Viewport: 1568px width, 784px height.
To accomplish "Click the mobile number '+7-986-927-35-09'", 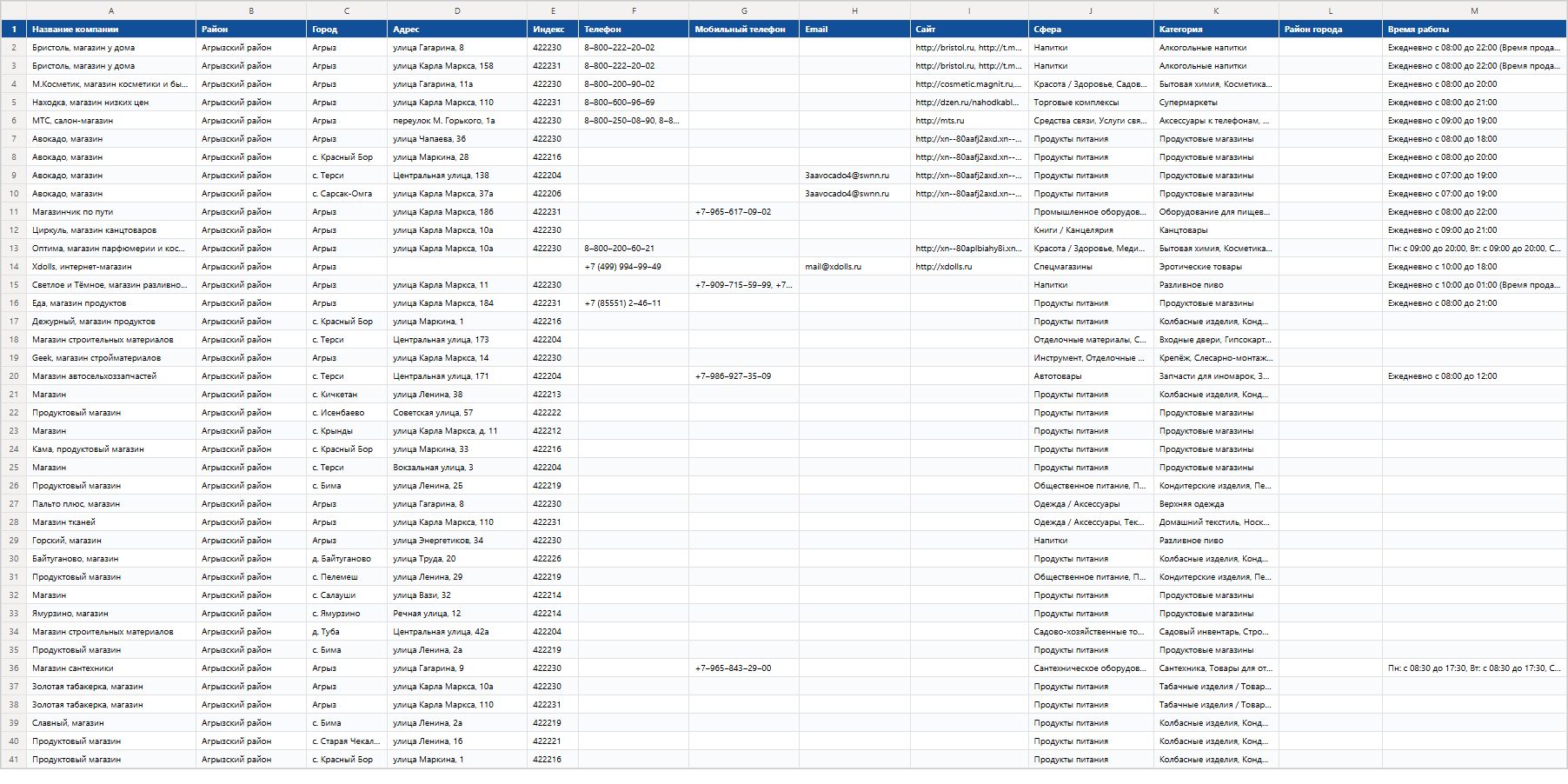I will (x=744, y=376).
